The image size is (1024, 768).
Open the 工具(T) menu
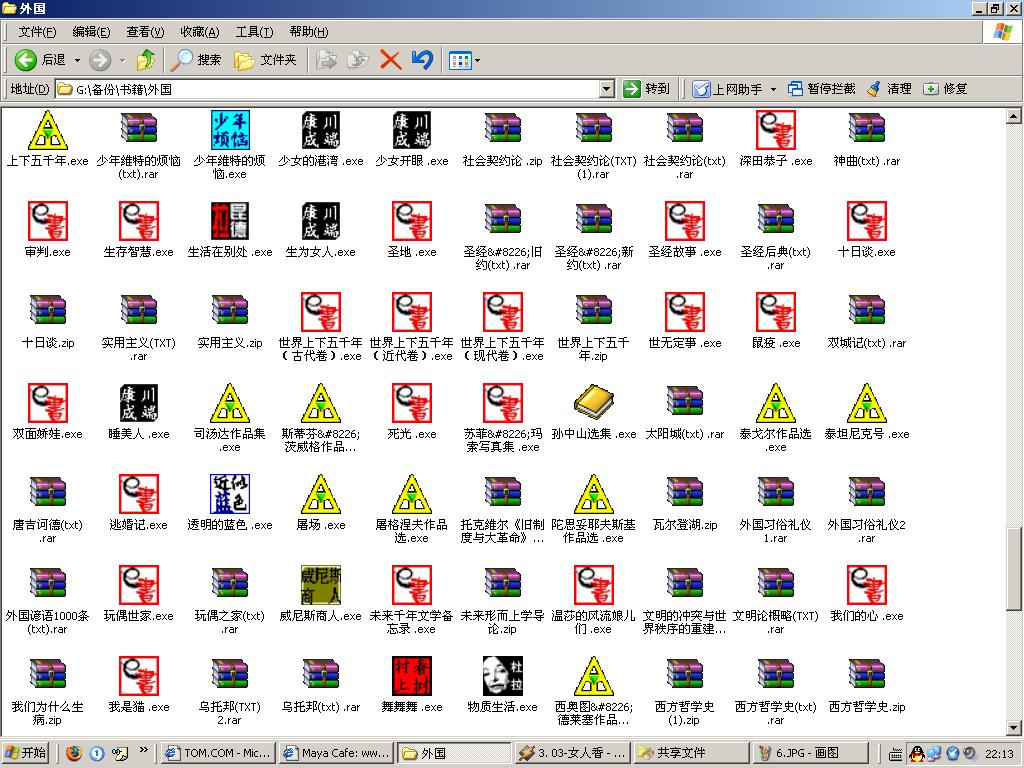coord(254,32)
